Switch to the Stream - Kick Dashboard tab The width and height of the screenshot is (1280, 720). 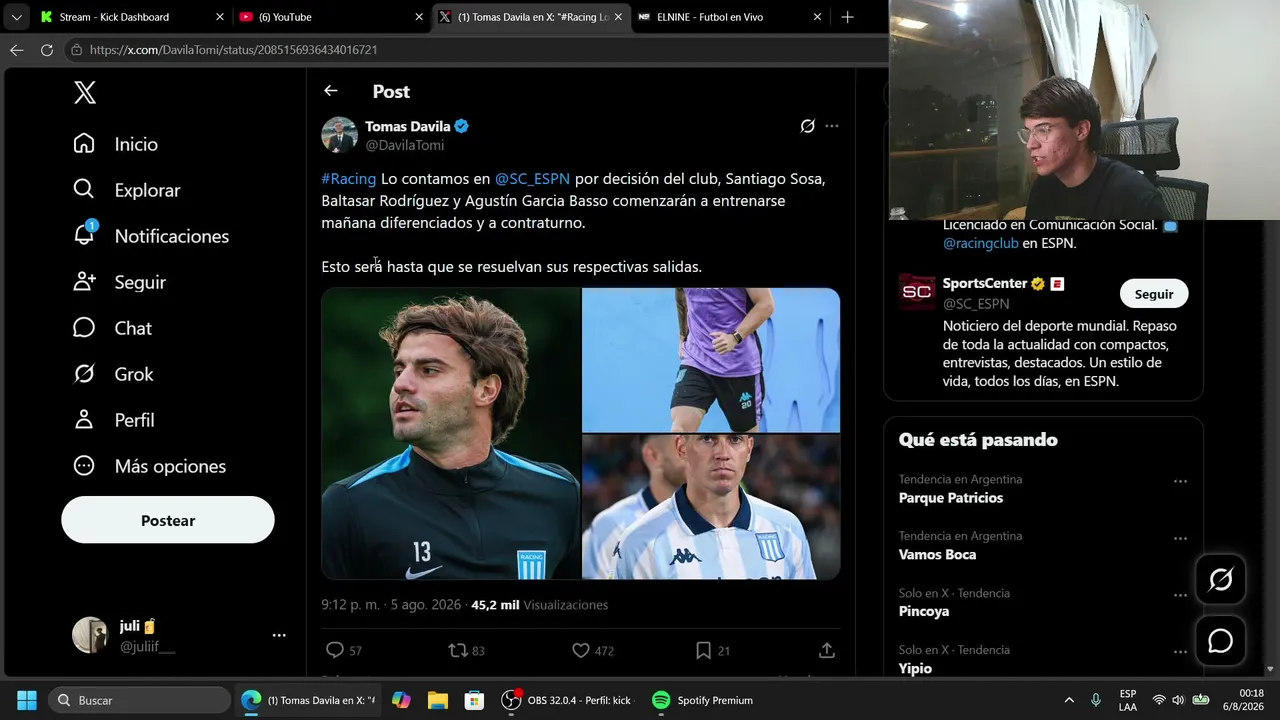tap(132, 17)
